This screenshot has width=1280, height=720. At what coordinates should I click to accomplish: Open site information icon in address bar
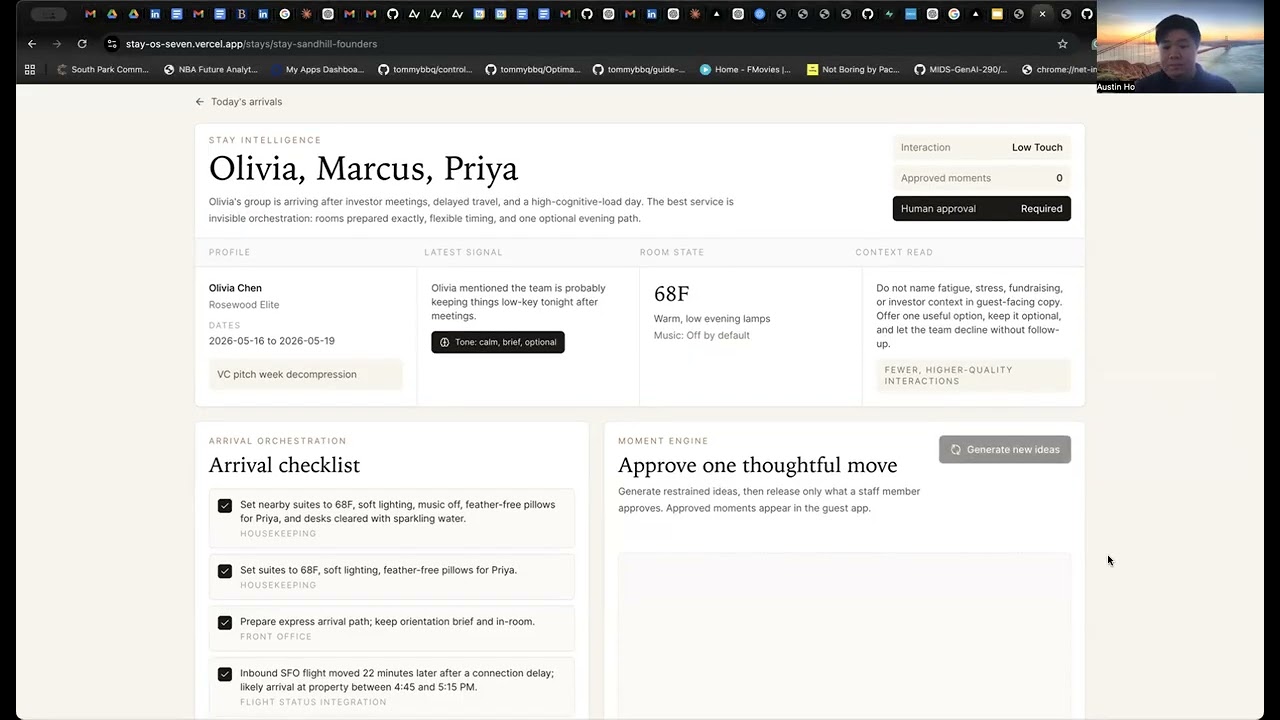(x=112, y=44)
